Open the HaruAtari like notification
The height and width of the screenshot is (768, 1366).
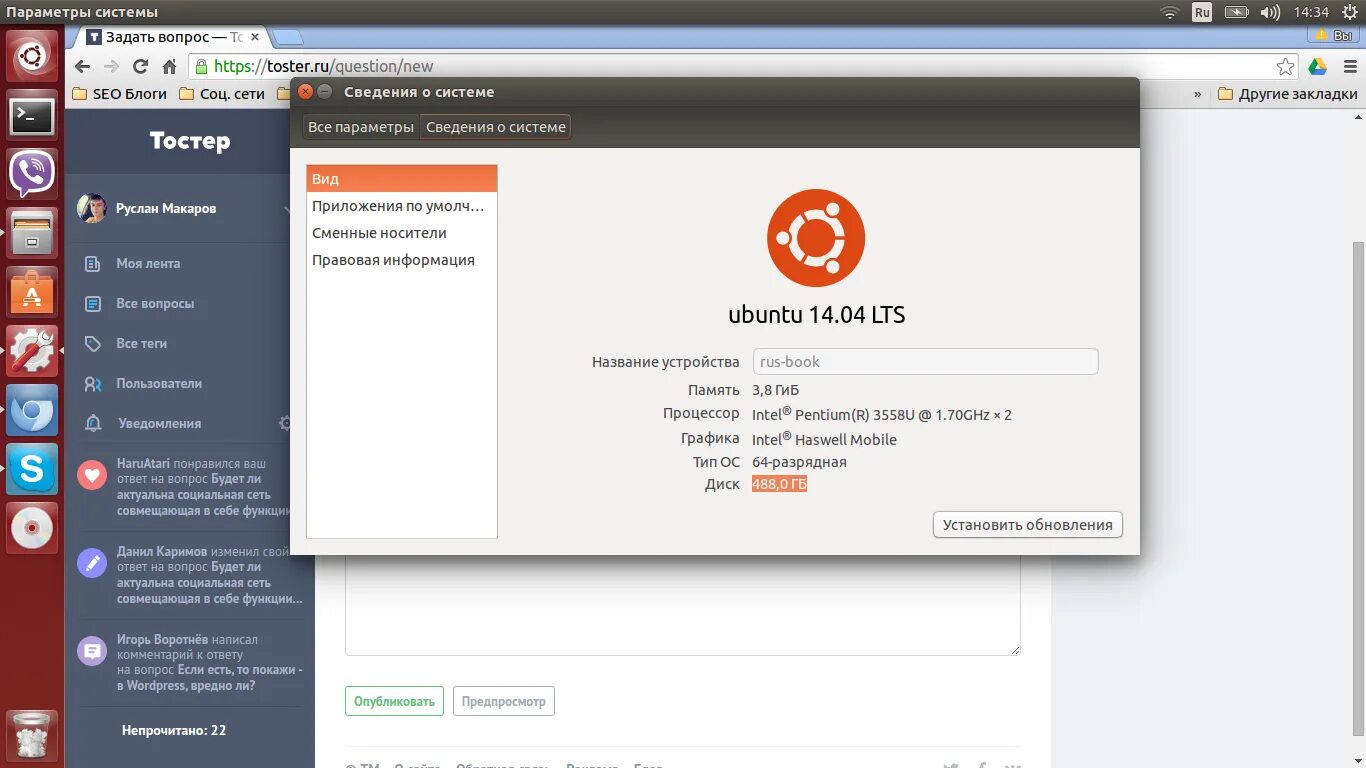(190, 487)
